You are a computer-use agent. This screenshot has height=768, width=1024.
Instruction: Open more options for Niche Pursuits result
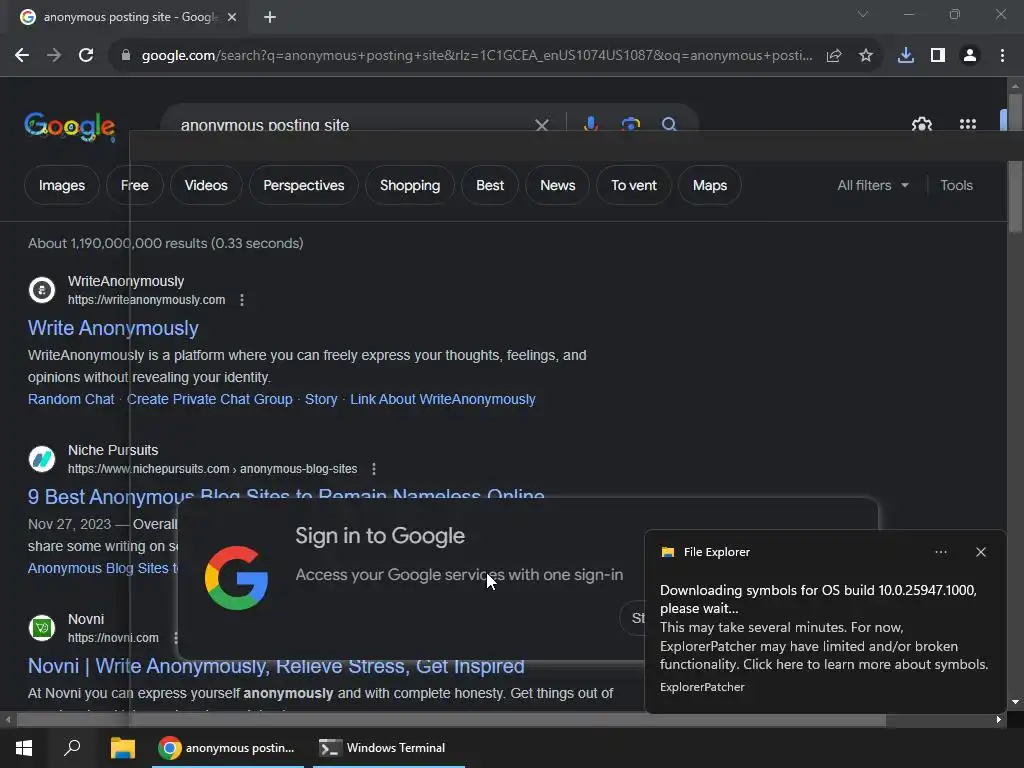374,469
